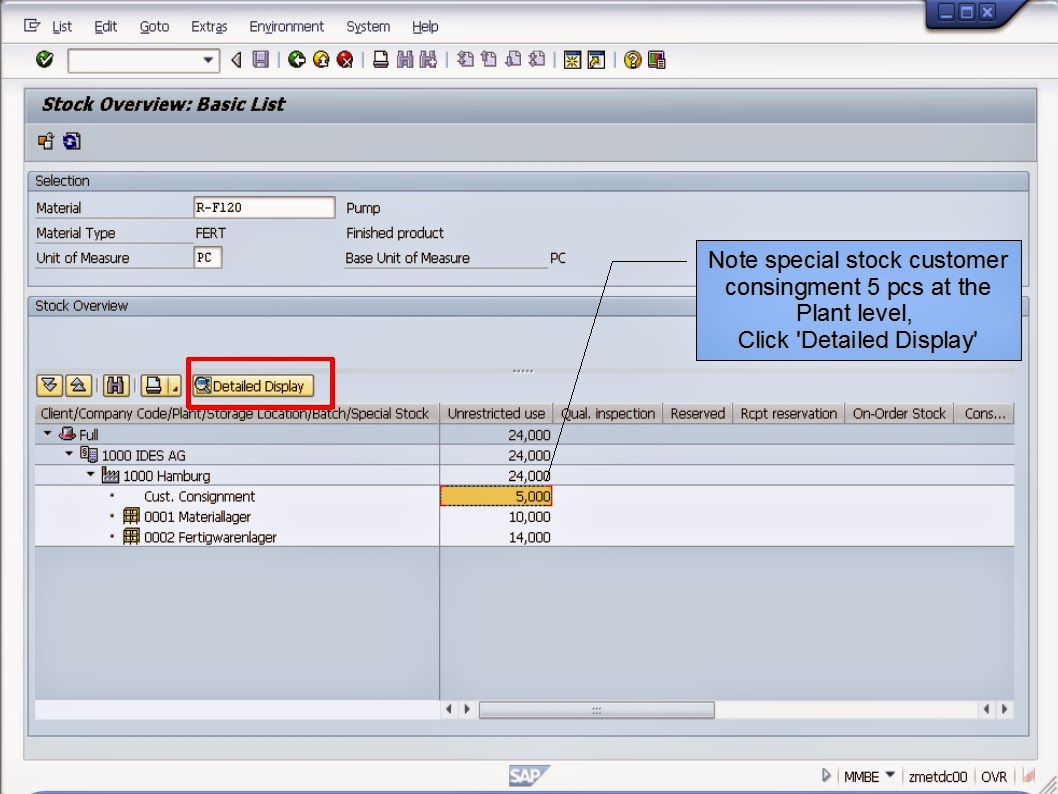This screenshot has height=794, width=1058.
Task: Click the Generate Shortcut icon
Action: pyautogui.click(x=596, y=60)
